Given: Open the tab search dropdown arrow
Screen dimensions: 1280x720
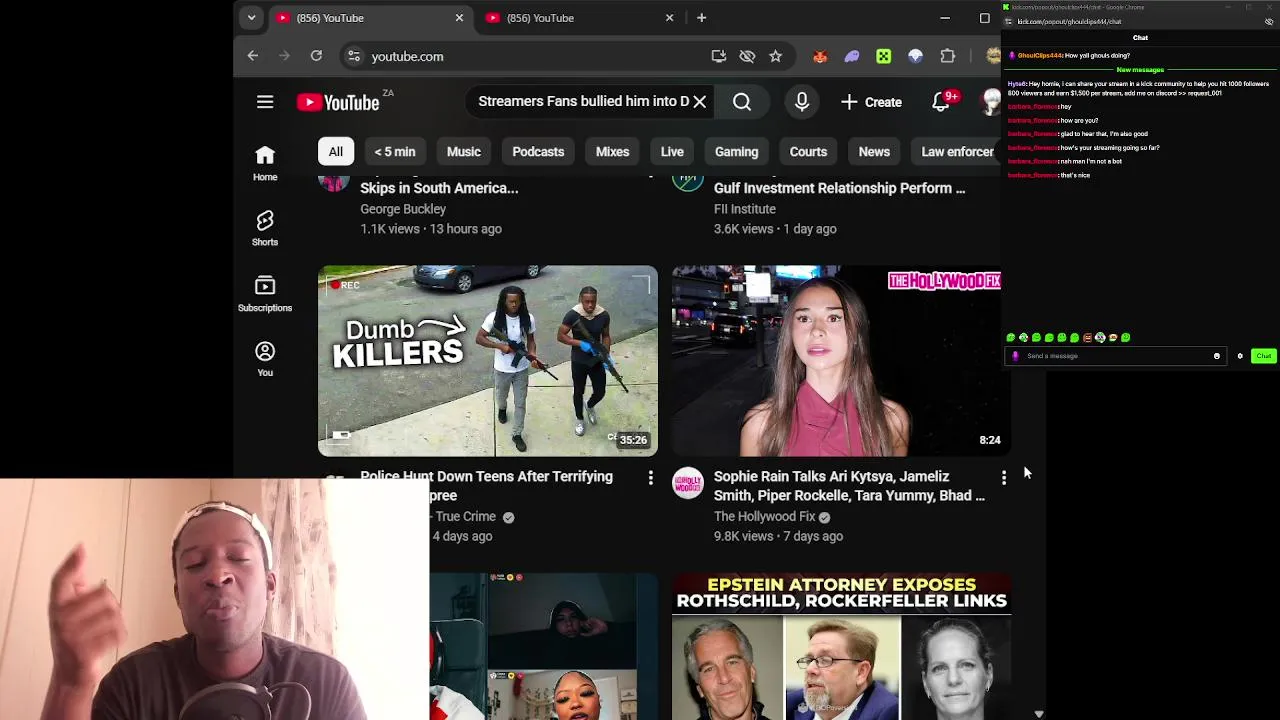Looking at the screenshot, I should [x=252, y=18].
